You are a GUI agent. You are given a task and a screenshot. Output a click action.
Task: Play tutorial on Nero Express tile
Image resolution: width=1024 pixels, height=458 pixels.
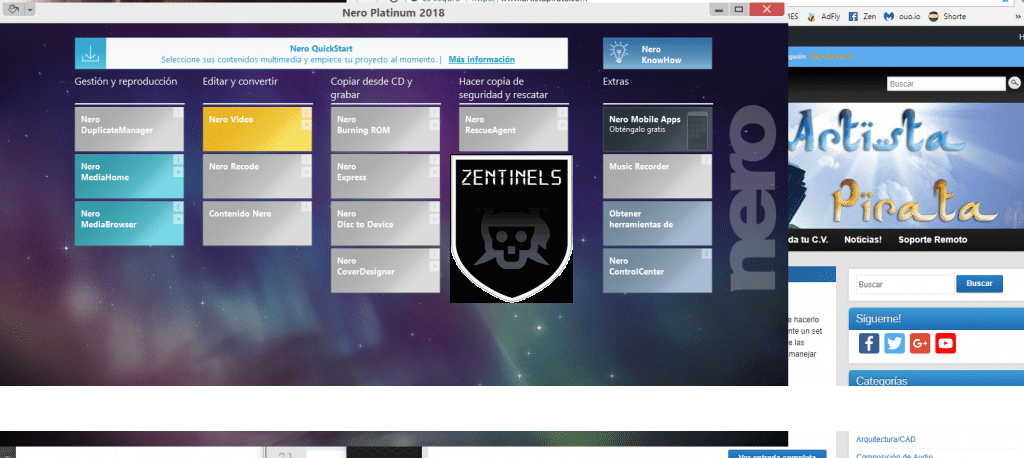pos(434,172)
